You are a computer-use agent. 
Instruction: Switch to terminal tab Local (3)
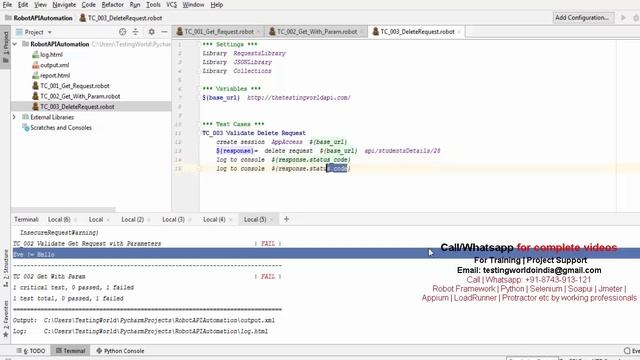[x=173, y=220]
